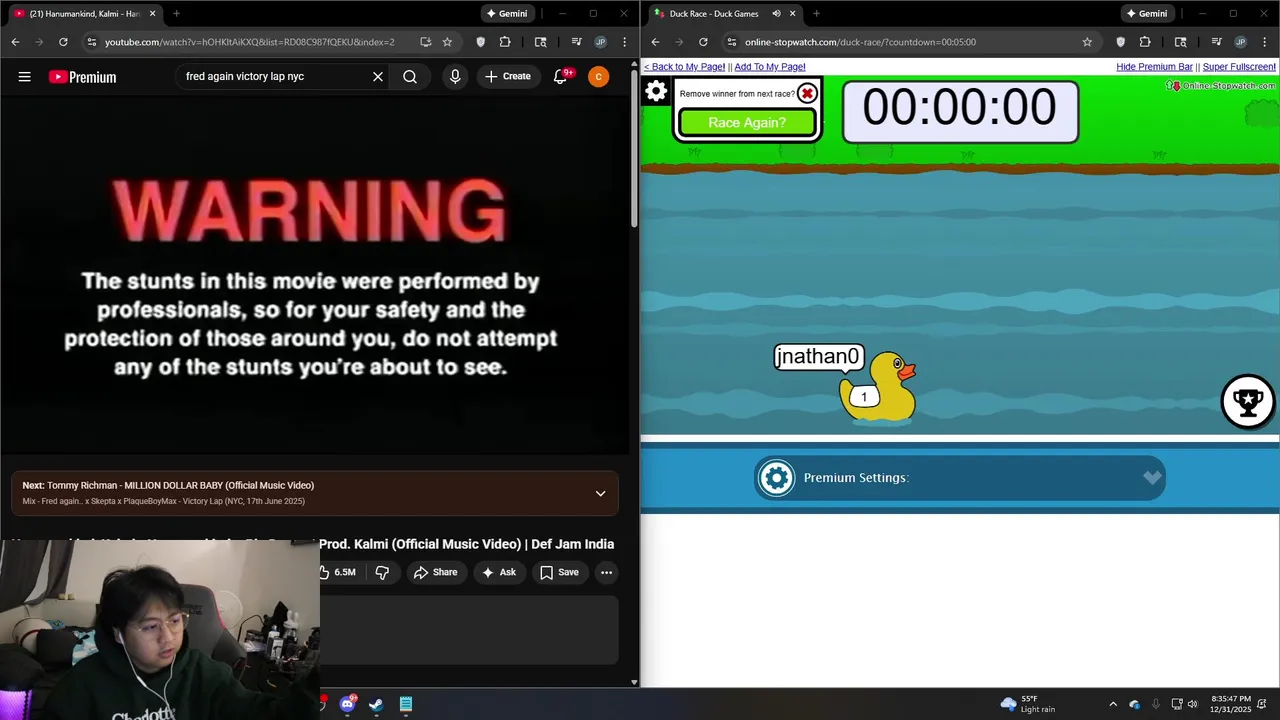
Task: Open media controls icon in YouTube window
Action: point(576,42)
